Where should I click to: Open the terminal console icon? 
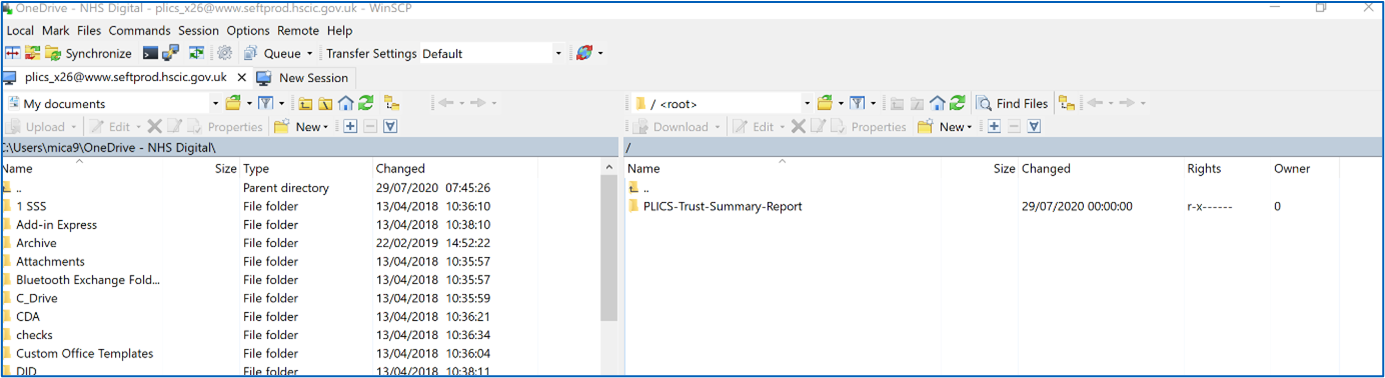pos(150,53)
